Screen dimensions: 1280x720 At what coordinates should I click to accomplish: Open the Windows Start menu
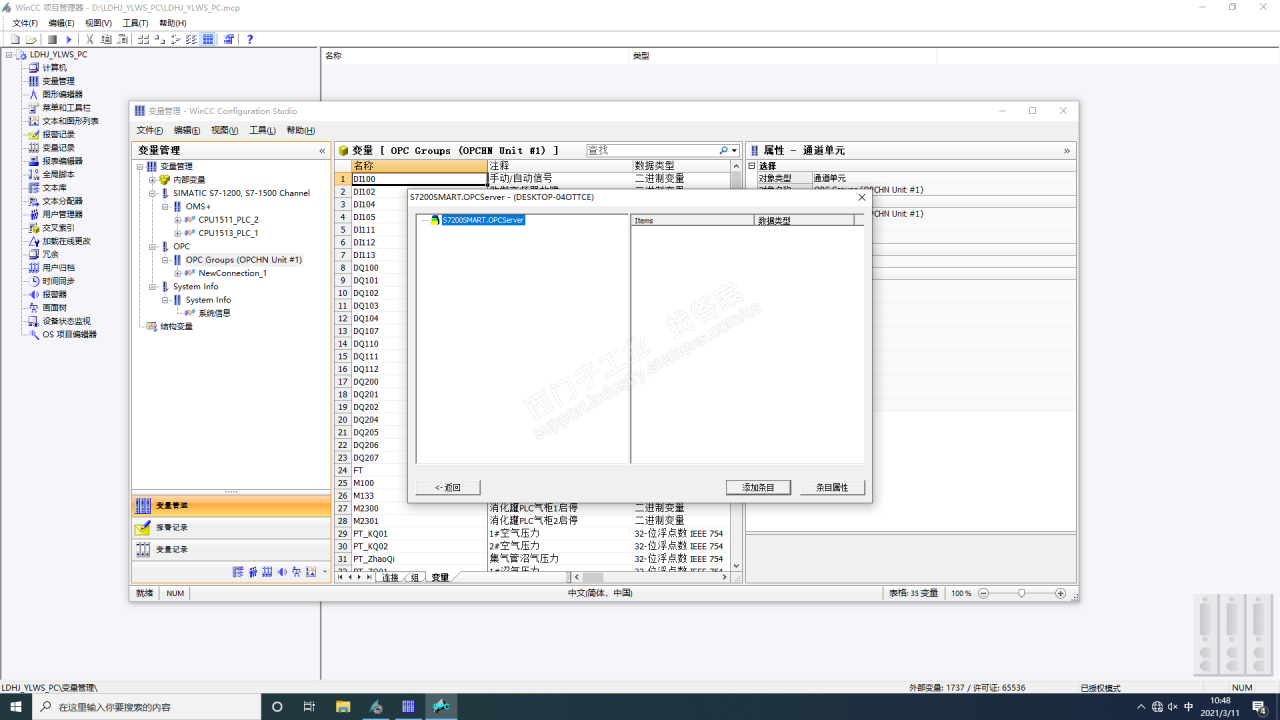(14, 706)
